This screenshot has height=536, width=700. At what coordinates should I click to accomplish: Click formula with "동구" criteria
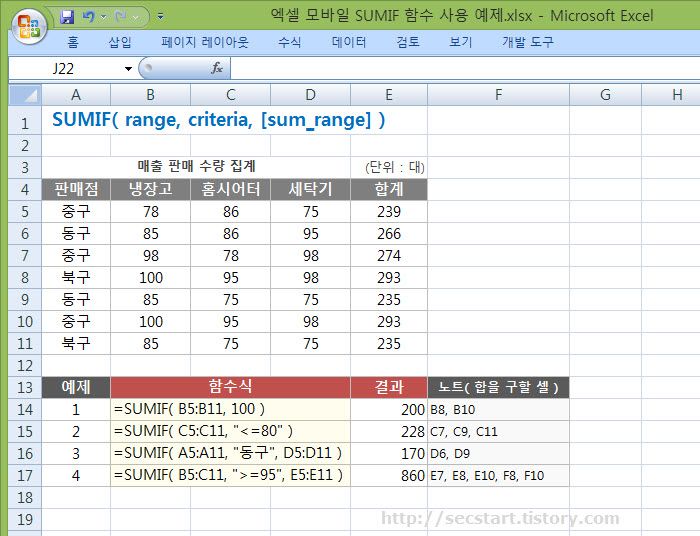[x=230, y=453]
